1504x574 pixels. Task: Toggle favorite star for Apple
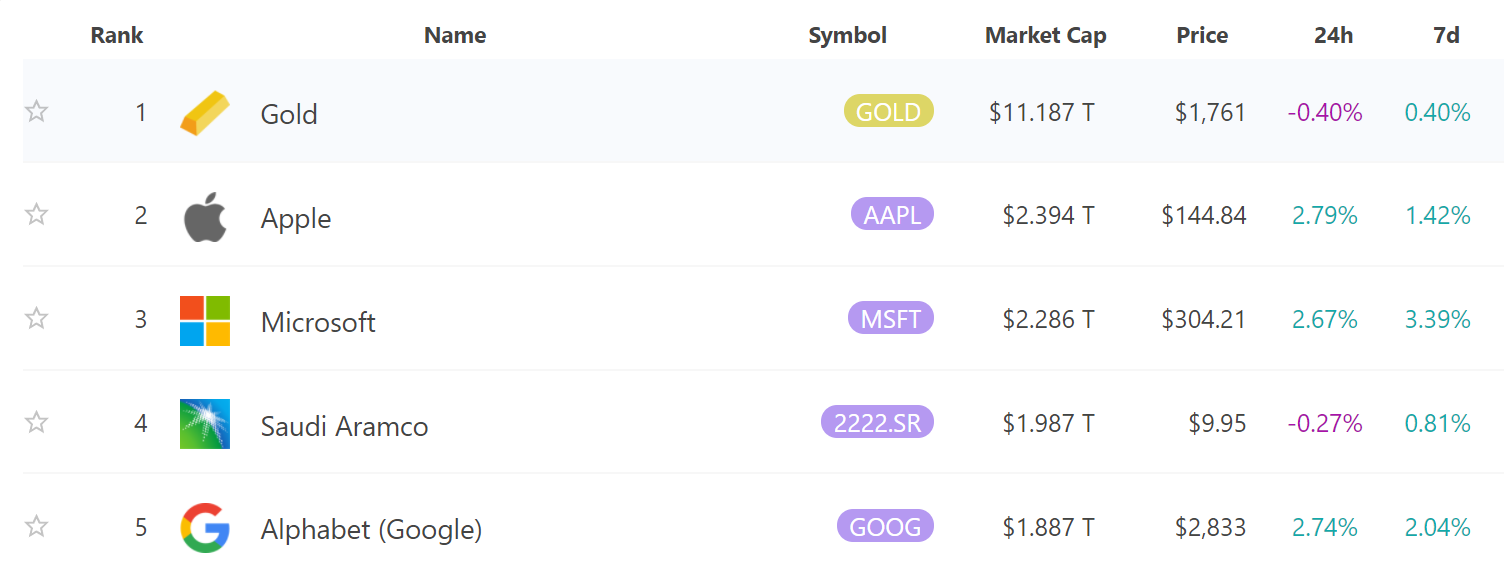tap(37, 214)
